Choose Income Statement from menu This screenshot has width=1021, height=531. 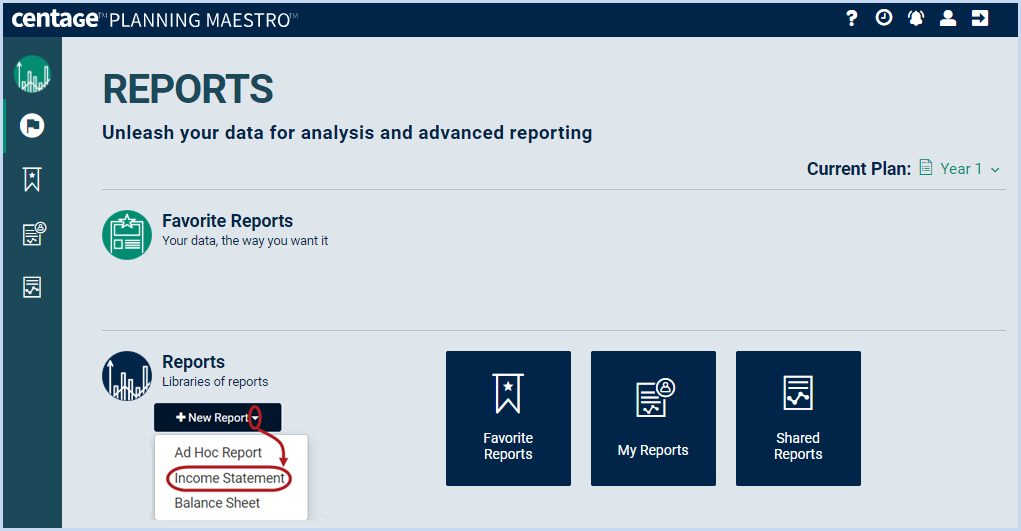(x=229, y=478)
